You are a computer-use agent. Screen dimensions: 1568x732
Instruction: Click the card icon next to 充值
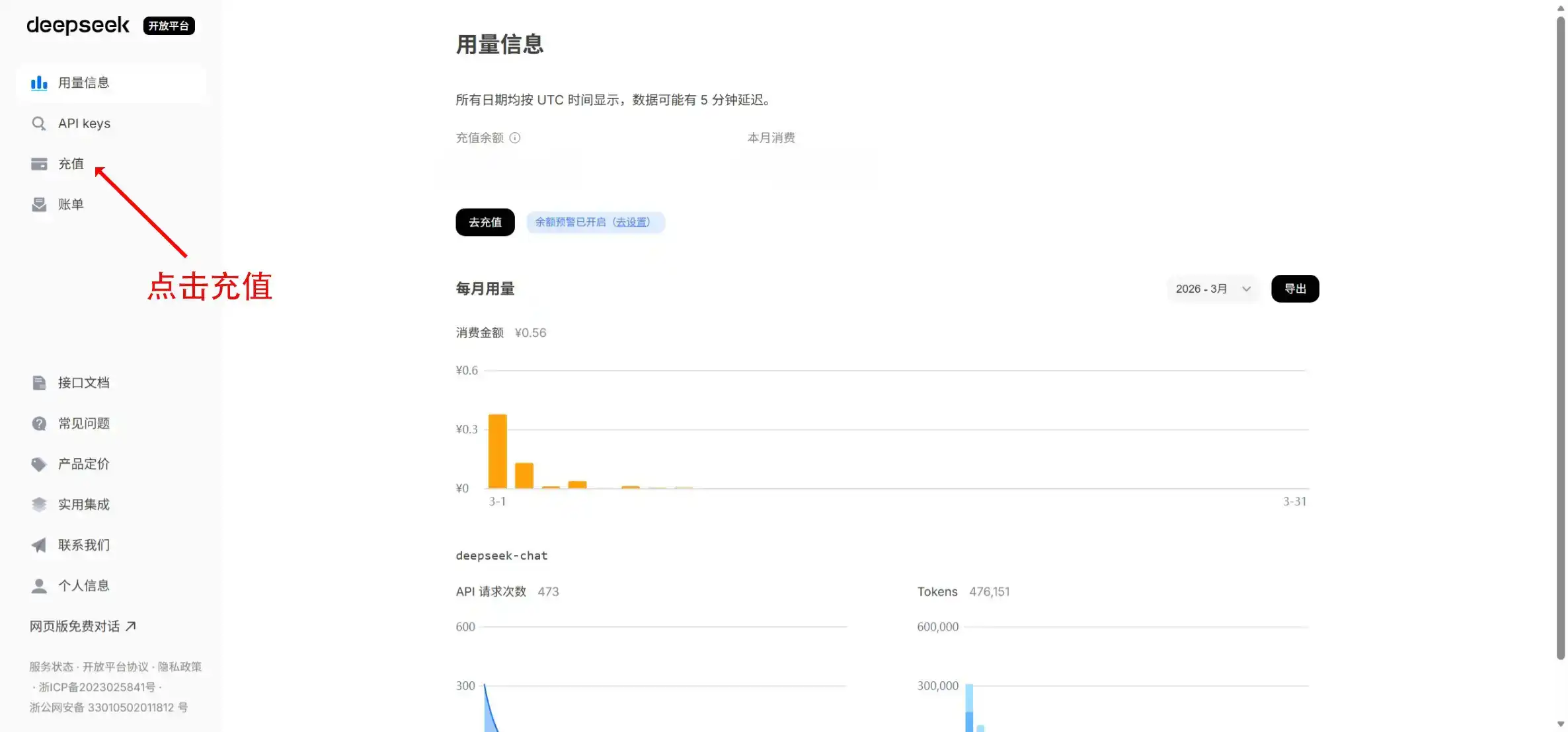click(x=39, y=164)
